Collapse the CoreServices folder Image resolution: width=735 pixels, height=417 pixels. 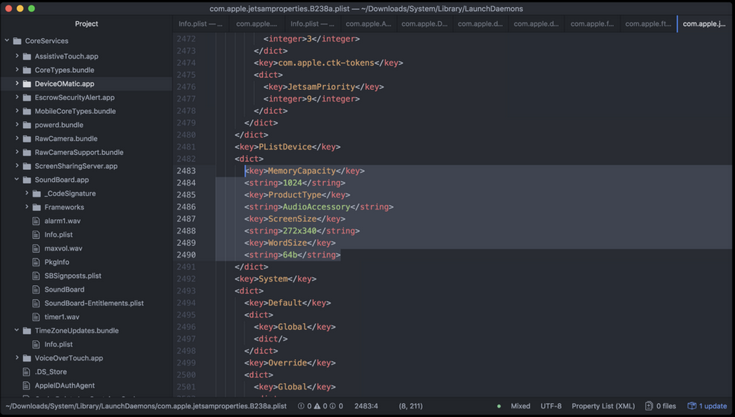[7, 41]
